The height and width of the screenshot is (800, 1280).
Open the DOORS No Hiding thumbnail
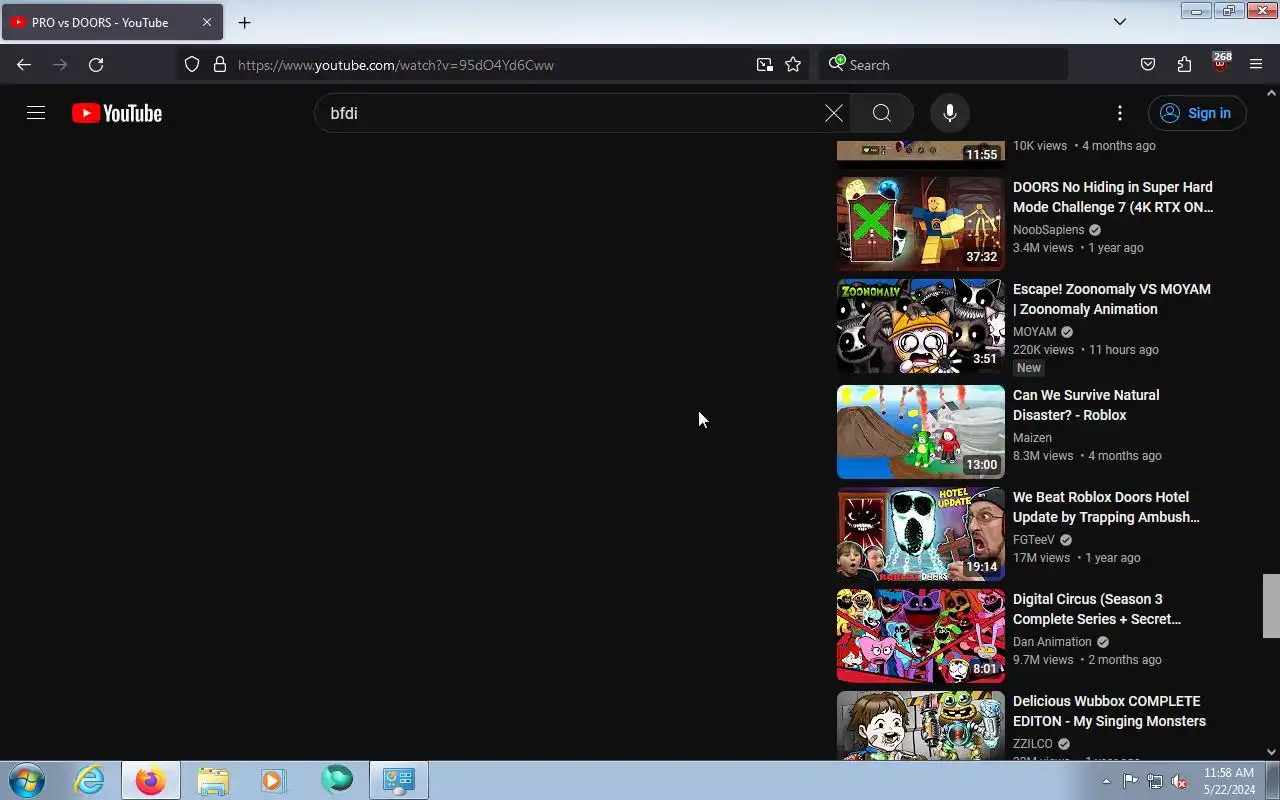click(x=921, y=224)
